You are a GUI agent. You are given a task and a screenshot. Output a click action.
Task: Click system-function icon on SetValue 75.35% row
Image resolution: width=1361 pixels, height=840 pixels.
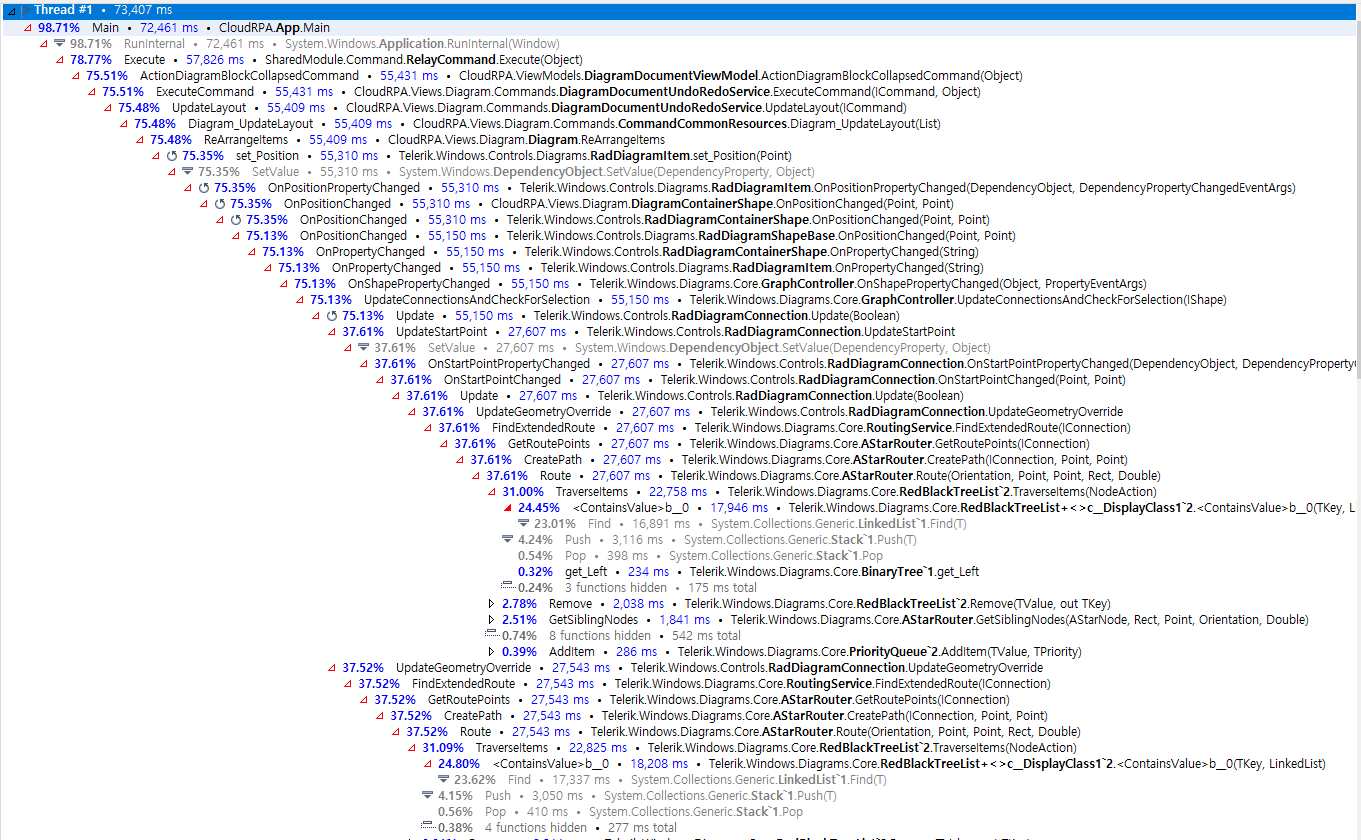click(187, 171)
